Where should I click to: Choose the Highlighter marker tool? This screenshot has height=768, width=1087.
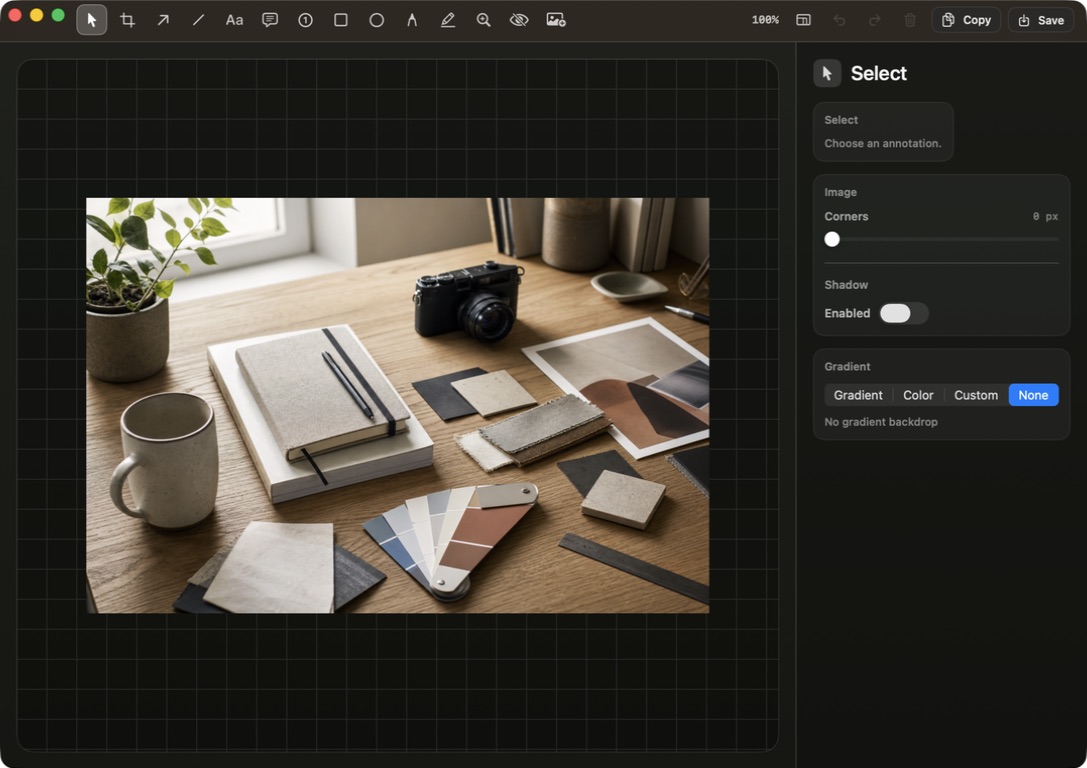[x=448, y=20]
